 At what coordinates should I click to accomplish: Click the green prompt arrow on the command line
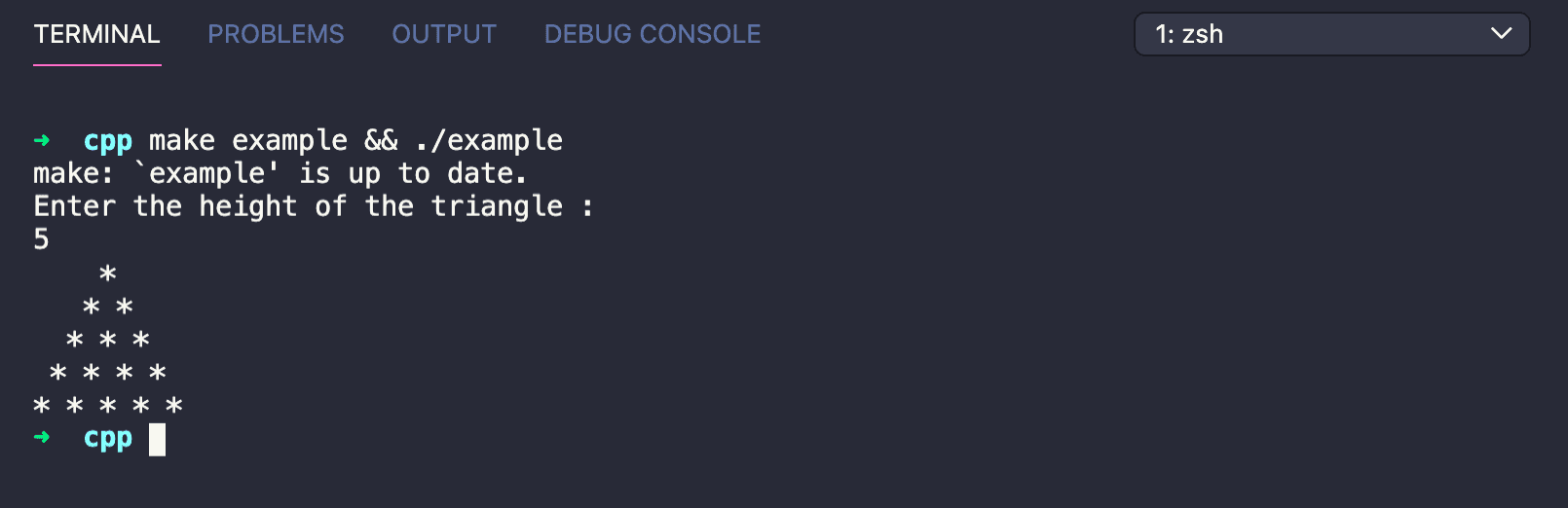click(42, 141)
